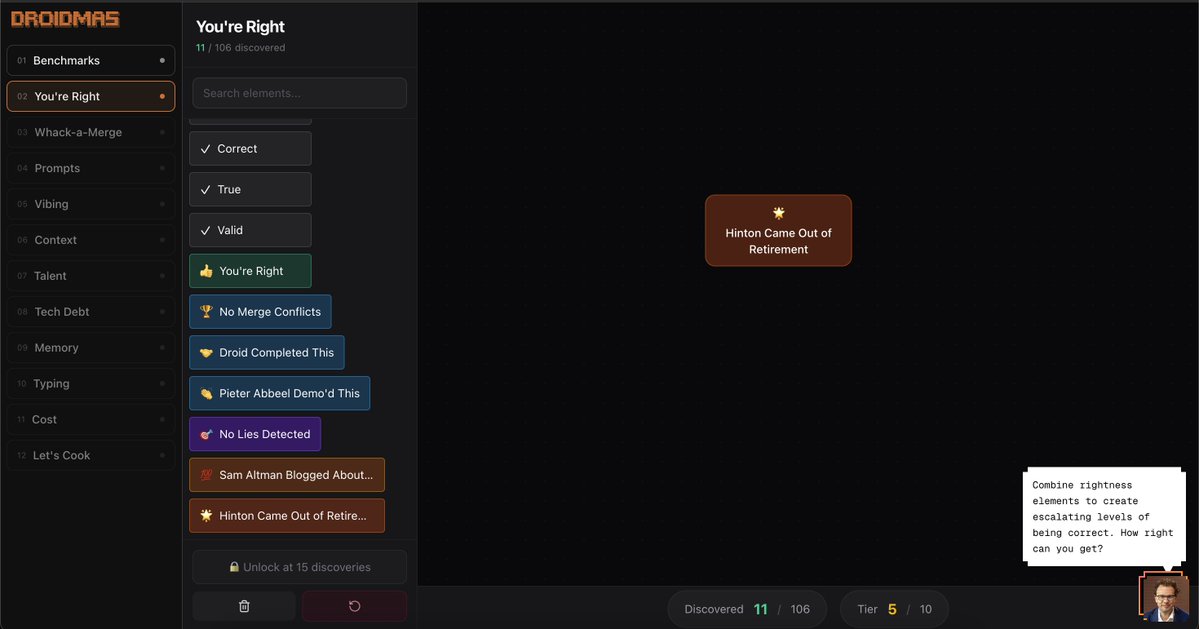Click the lock icon on Unlock at 15 discoveries
The image size is (1199, 629).
click(x=235, y=567)
